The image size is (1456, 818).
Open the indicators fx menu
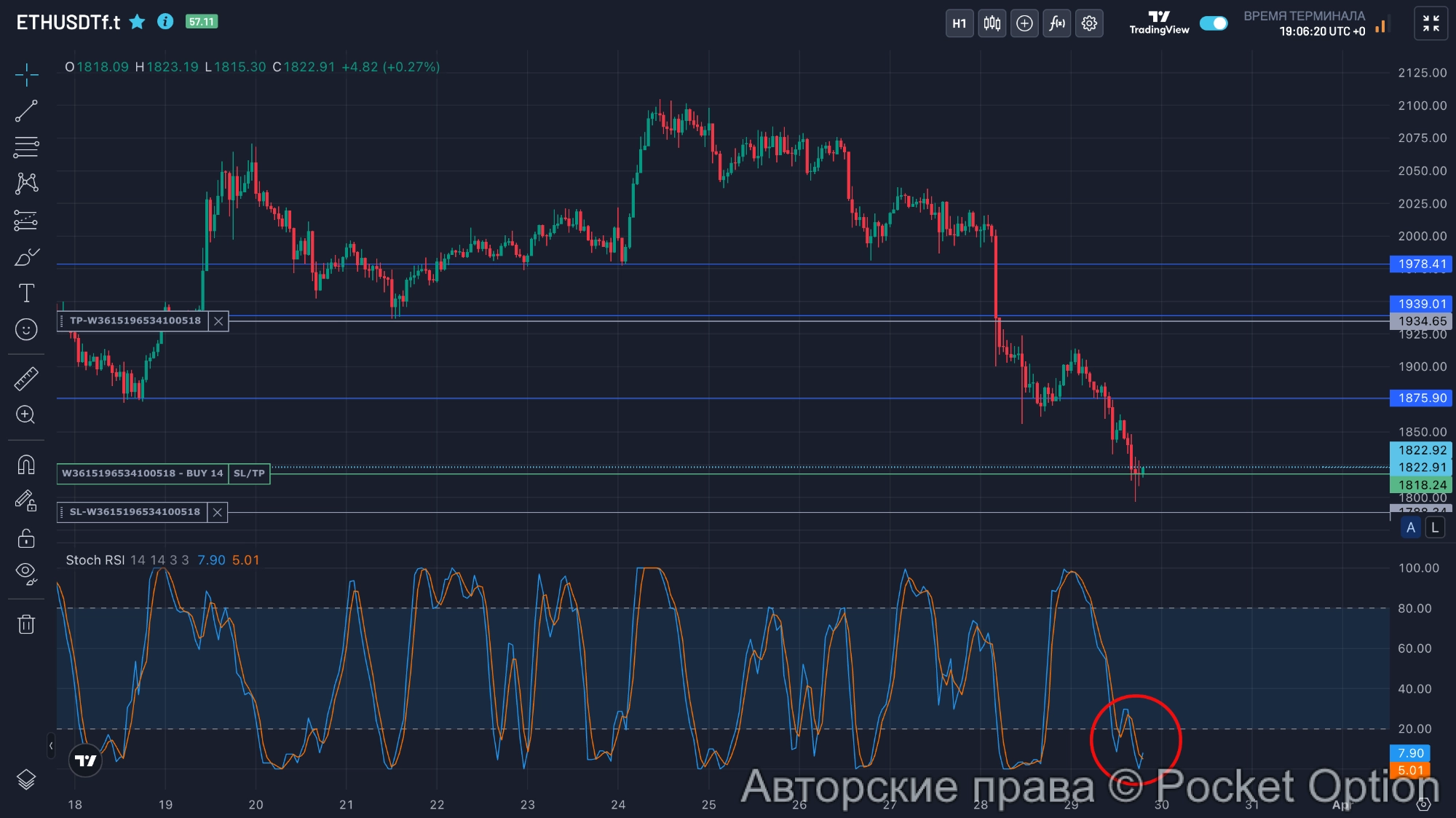(x=1056, y=23)
